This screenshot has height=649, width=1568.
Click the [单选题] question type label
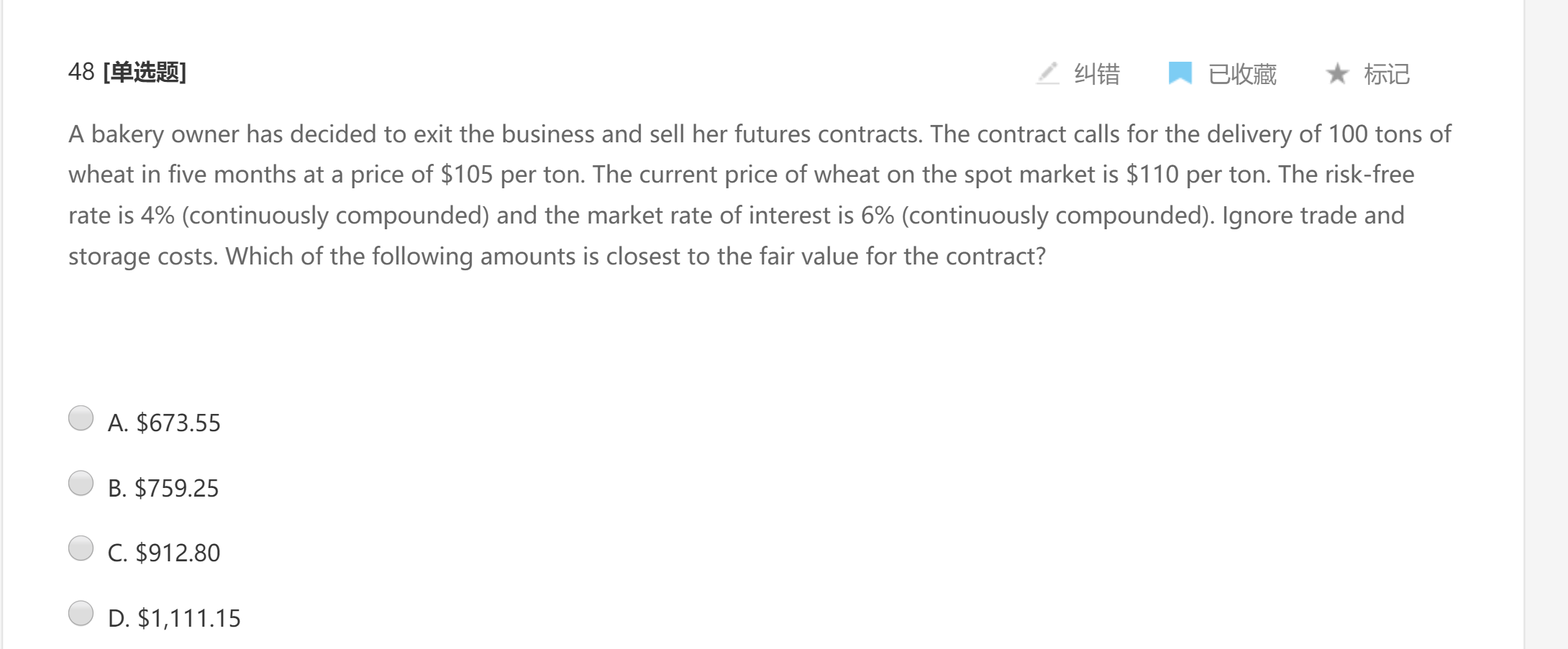click(145, 72)
